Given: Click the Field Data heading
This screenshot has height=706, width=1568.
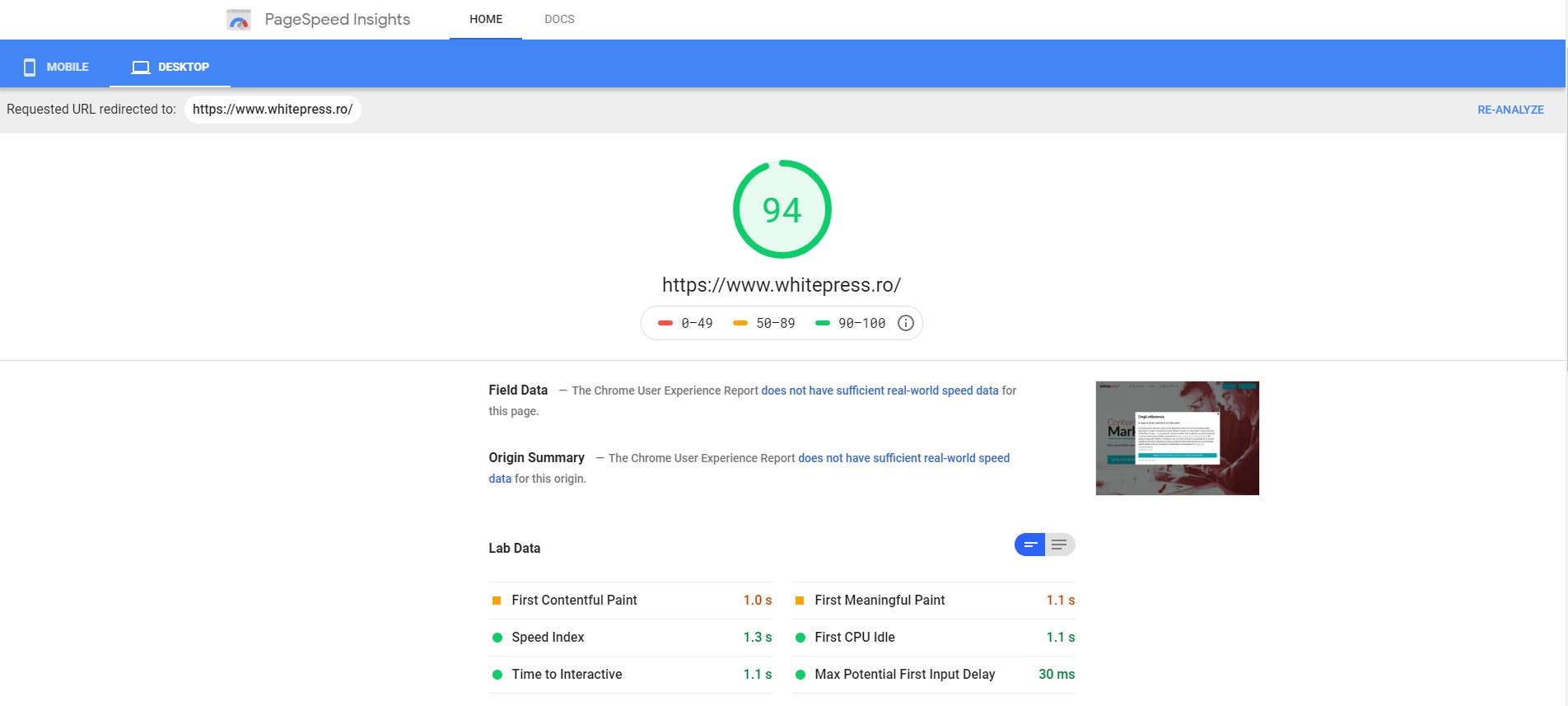Looking at the screenshot, I should point(518,390).
